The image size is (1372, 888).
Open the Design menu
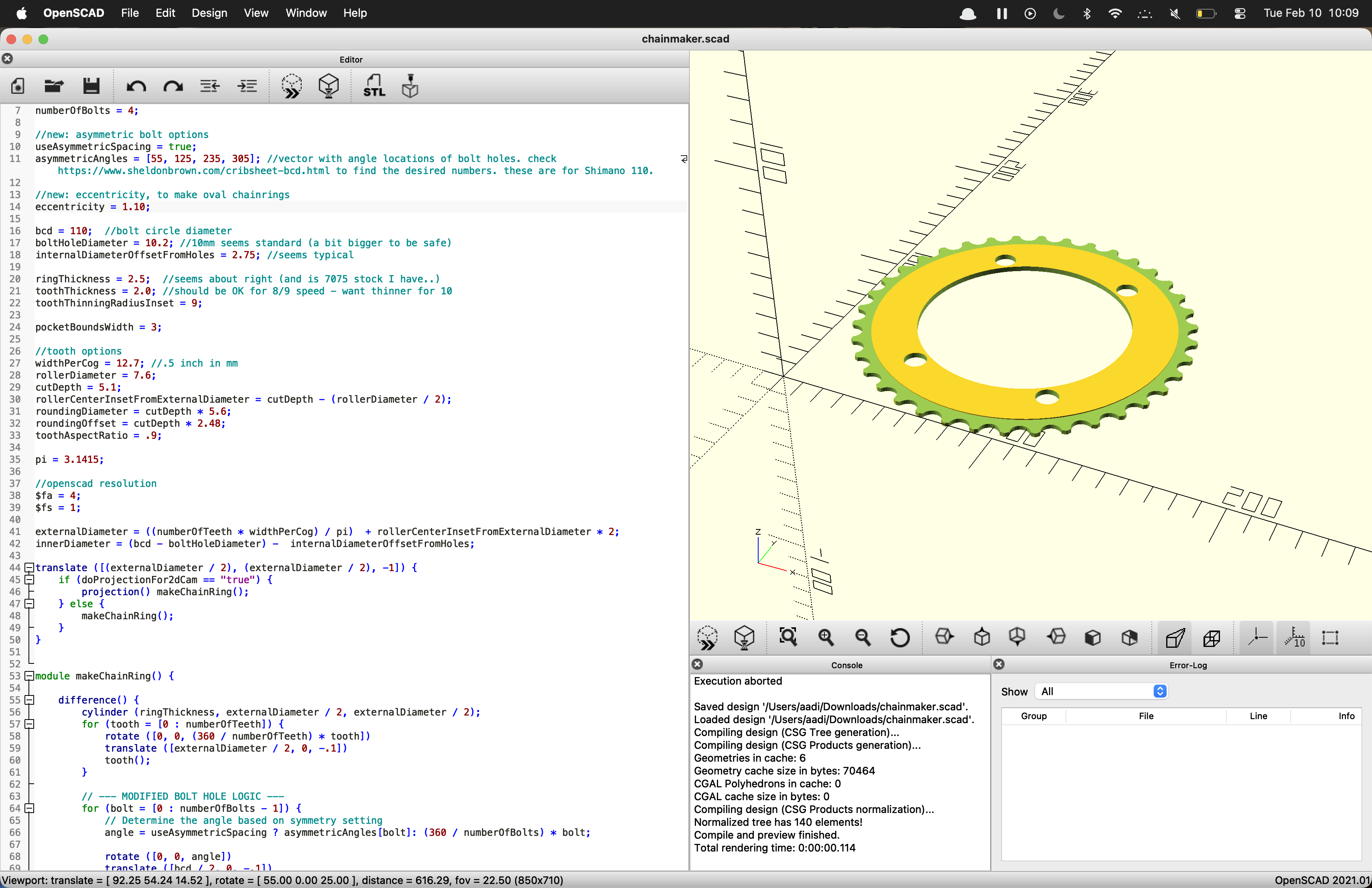click(209, 13)
